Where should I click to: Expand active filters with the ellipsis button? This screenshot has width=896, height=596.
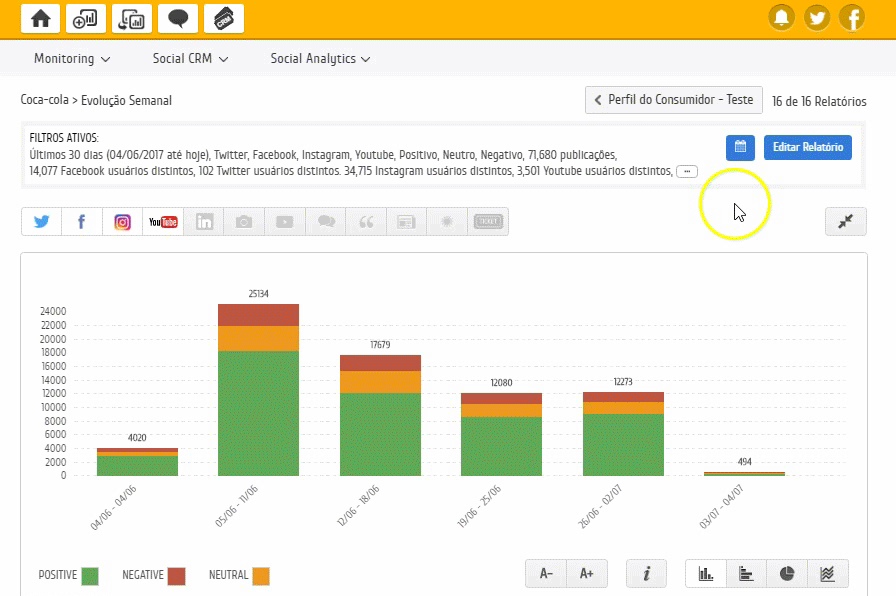[687, 172]
